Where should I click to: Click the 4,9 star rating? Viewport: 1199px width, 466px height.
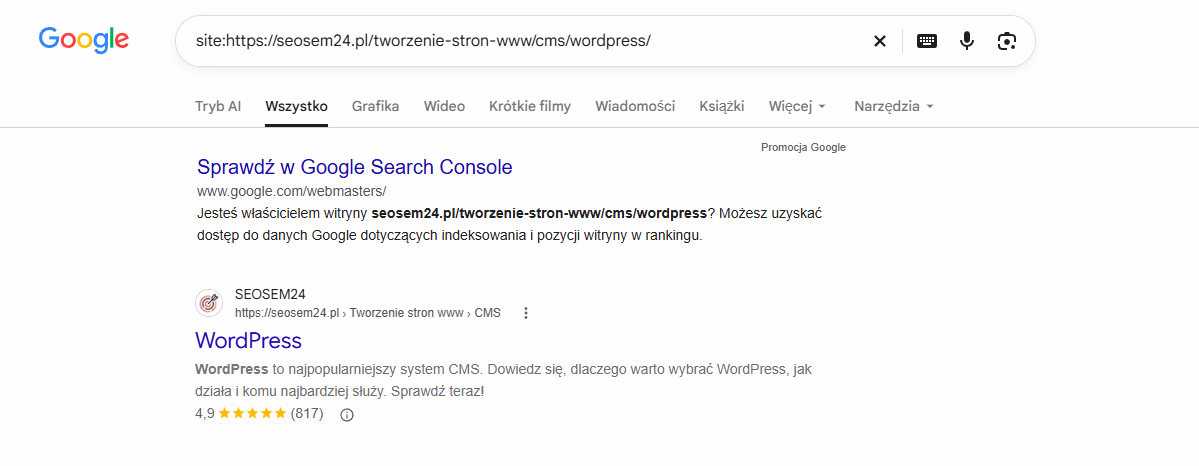coord(259,414)
